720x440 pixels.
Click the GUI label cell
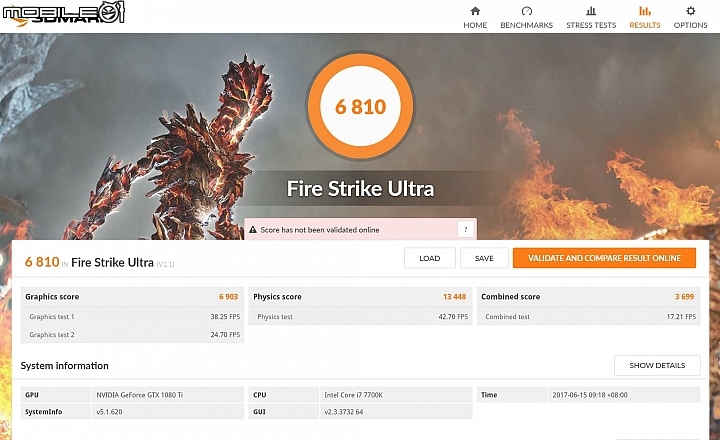tap(284, 412)
